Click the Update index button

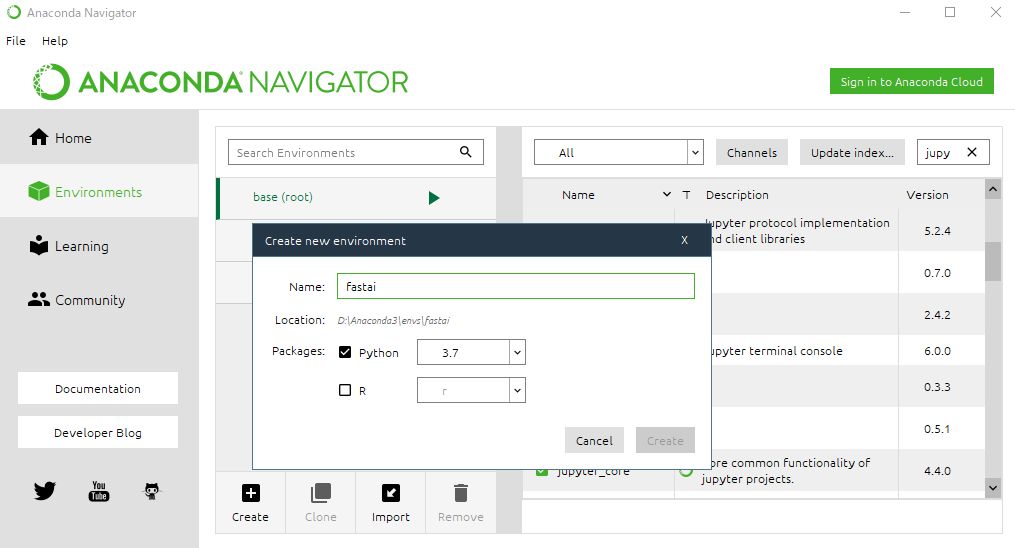[x=852, y=153]
